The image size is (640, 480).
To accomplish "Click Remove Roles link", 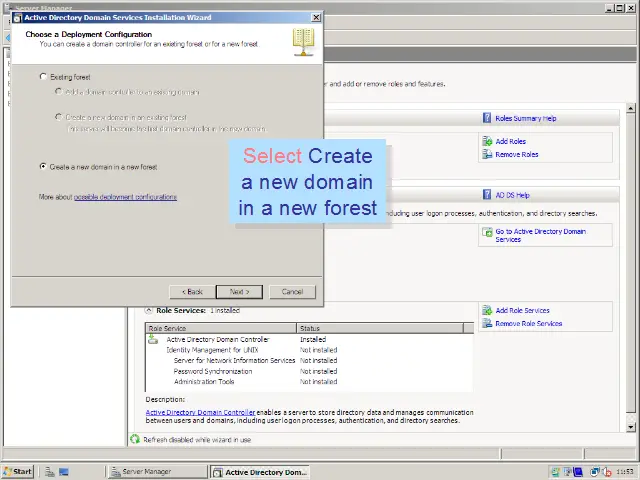I will [x=517, y=154].
